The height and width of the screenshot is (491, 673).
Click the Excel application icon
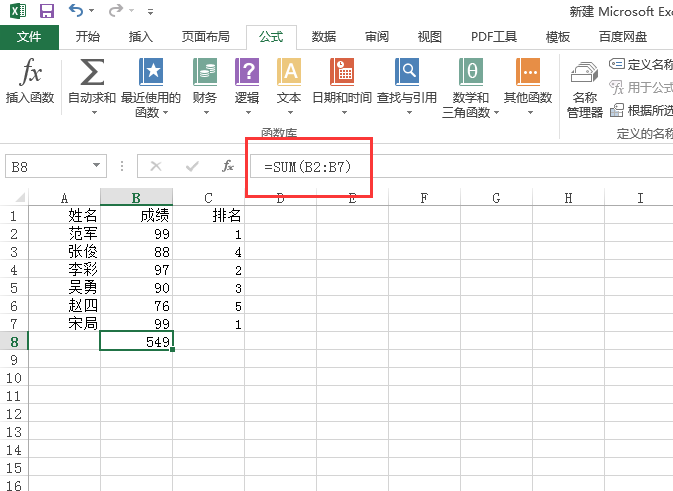click(18, 11)
